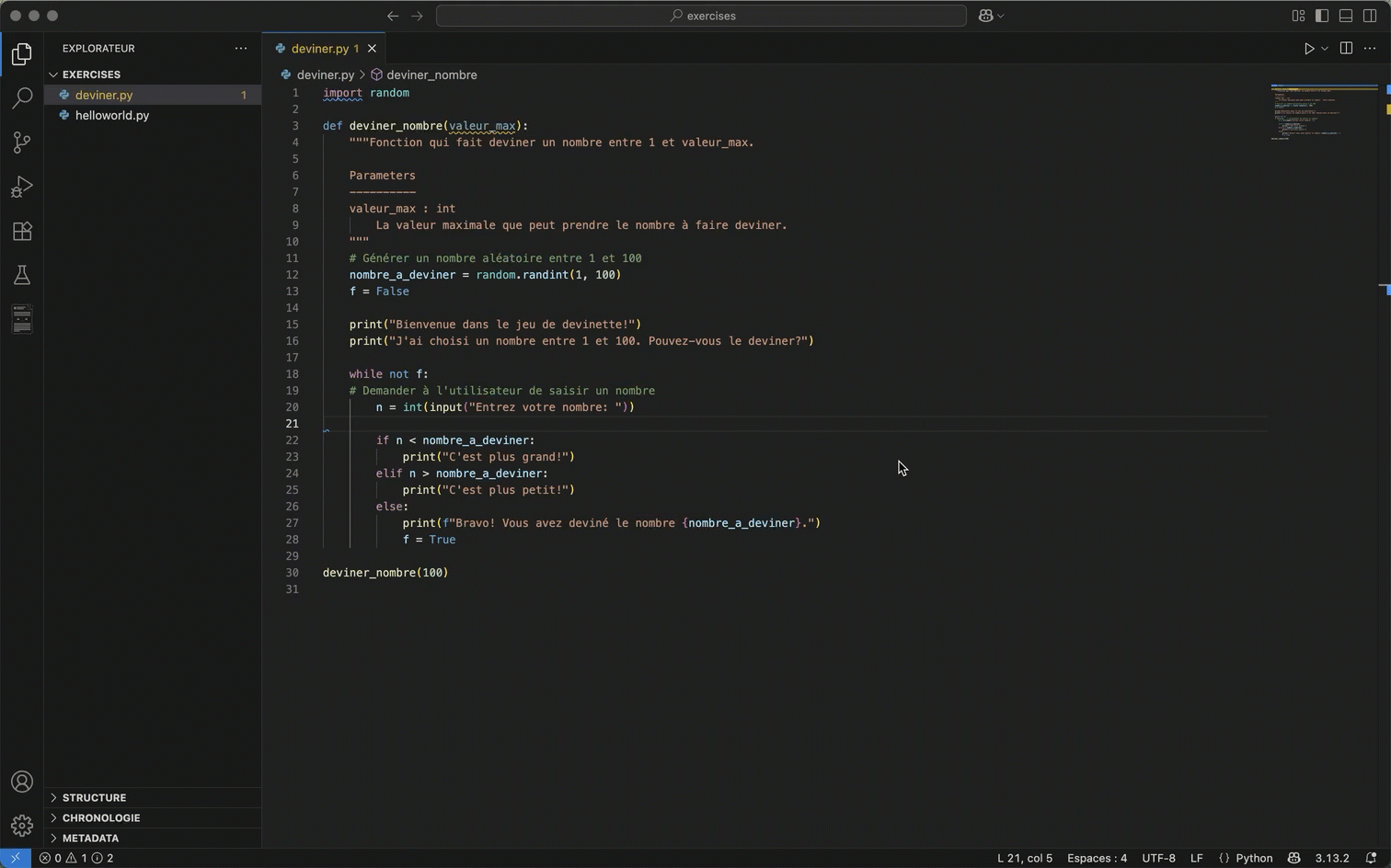Screen dimensions: 1391x868
Task: Change indentation via Espaces : 4
Action: pyautogui.click(x=1097, y=858)
